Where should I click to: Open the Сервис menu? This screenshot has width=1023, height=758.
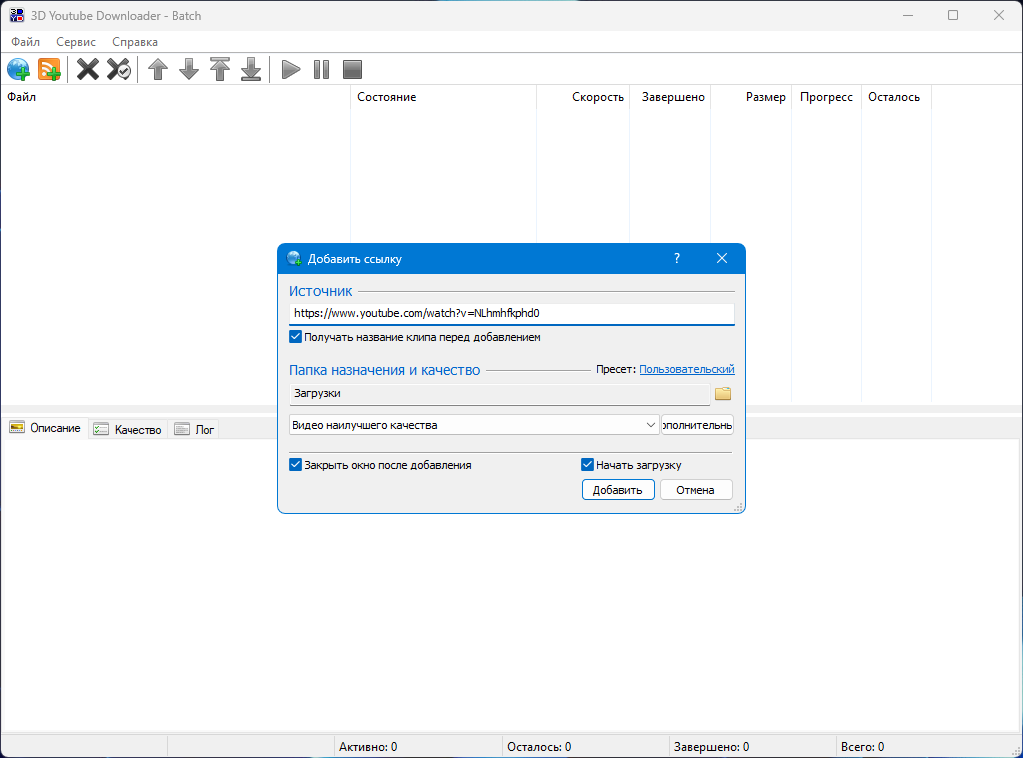76,42
